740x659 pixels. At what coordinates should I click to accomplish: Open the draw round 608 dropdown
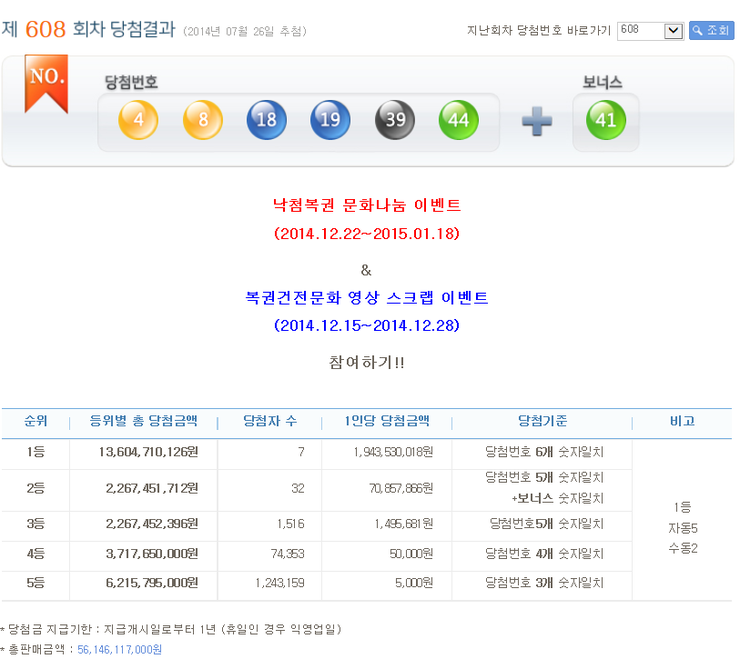(x=651, y=31)
